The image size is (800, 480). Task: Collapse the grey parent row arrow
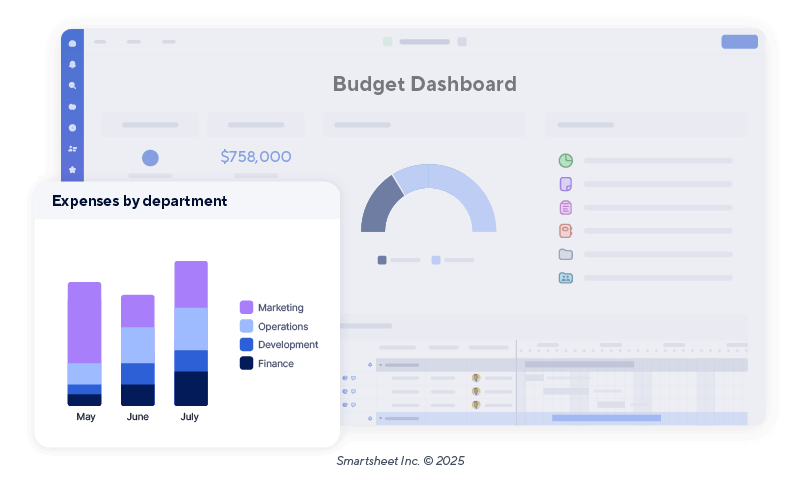[x=380, y=365]
